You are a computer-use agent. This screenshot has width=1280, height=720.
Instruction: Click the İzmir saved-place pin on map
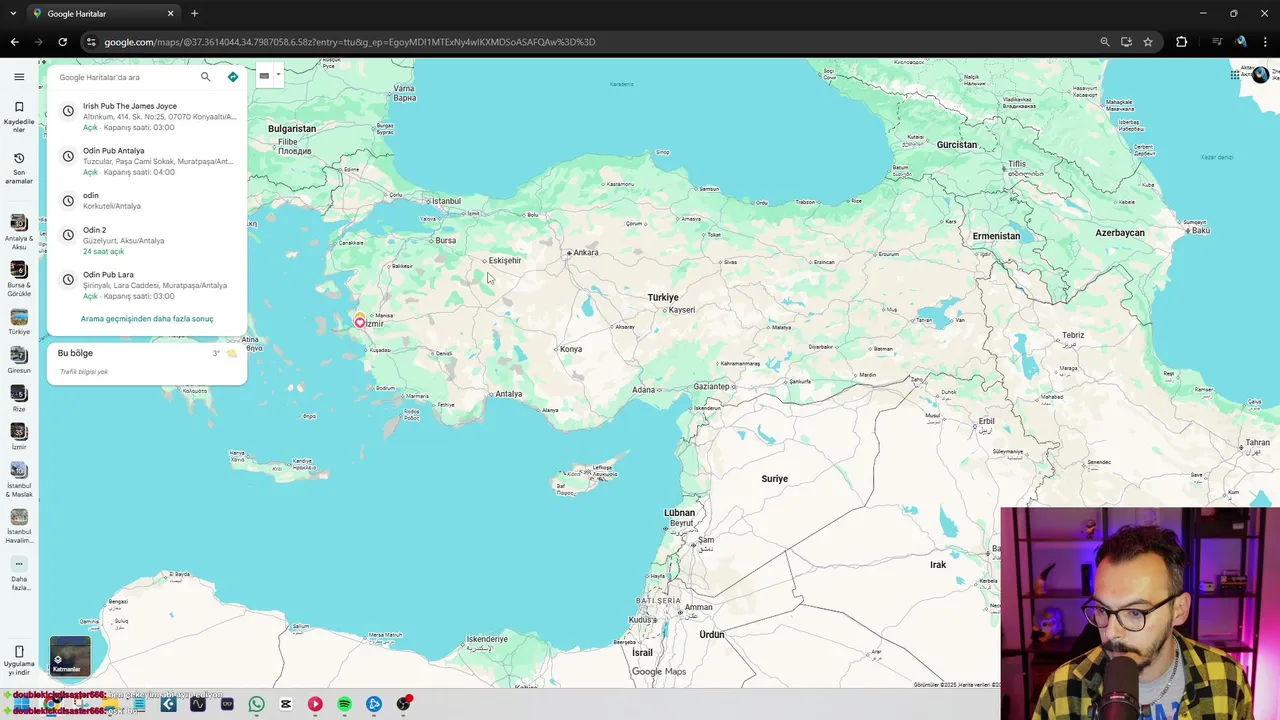pos(360,321)
